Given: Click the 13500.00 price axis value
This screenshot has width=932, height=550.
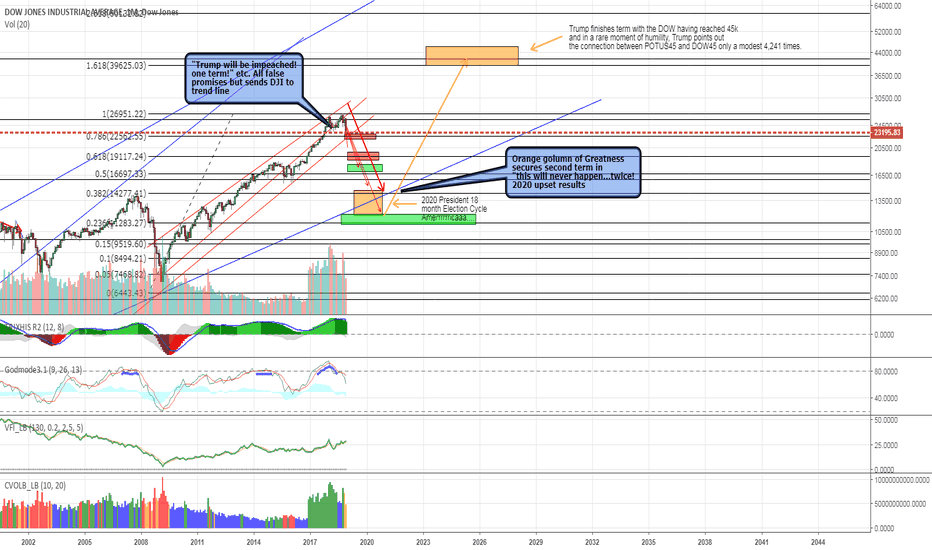Looking at the screenshot, I should pos(888,201).
